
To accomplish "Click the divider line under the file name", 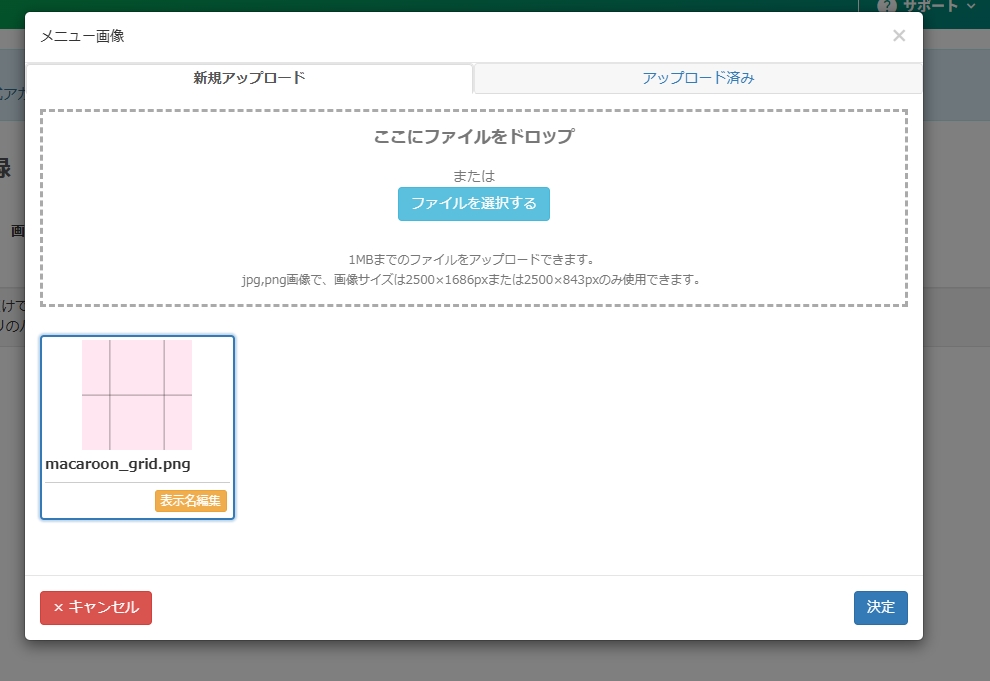I will (137, 483).
